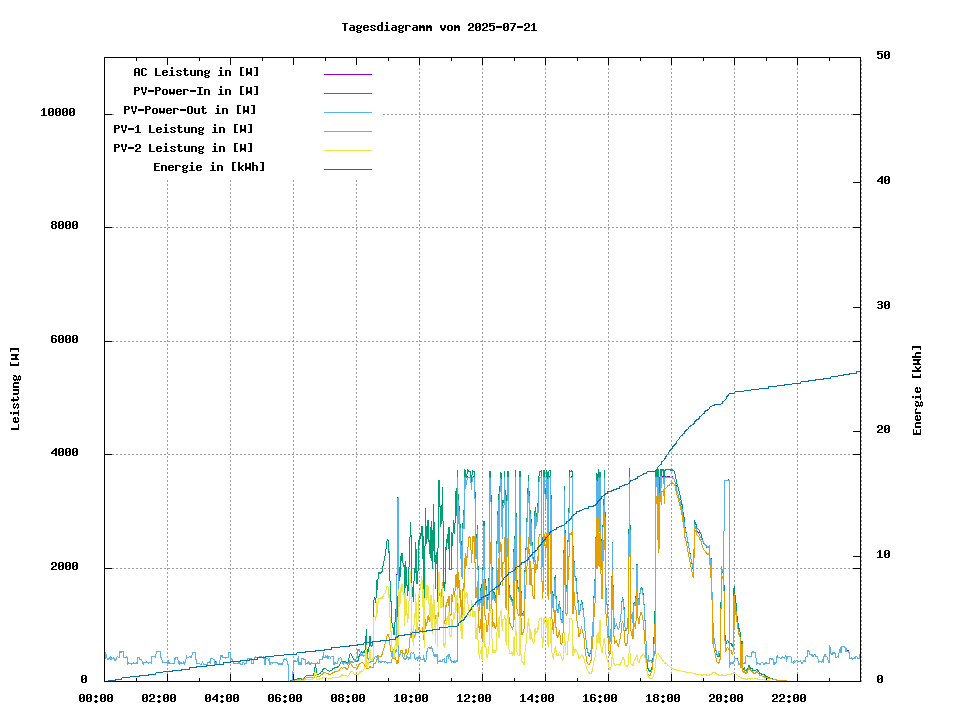This screenshot has width=960, height=720.
Task: Click the PV-1 Leistung legend label
Action: point(183,129)
